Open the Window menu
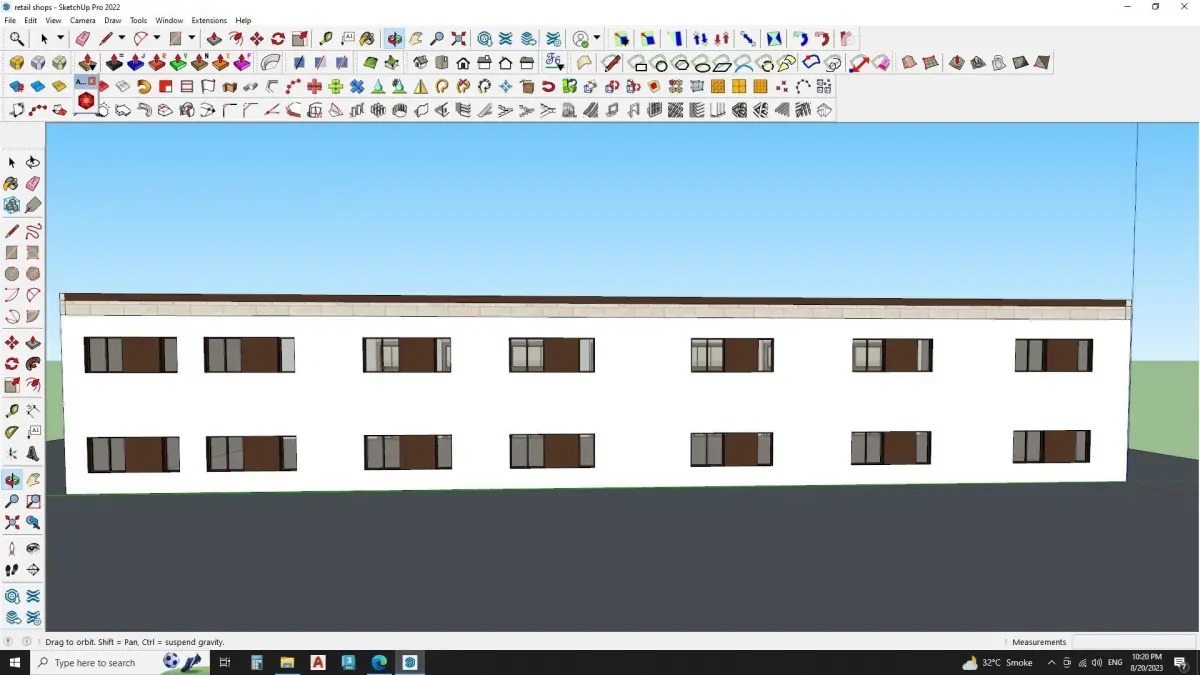1200x675 pixels. click(169, 20)
